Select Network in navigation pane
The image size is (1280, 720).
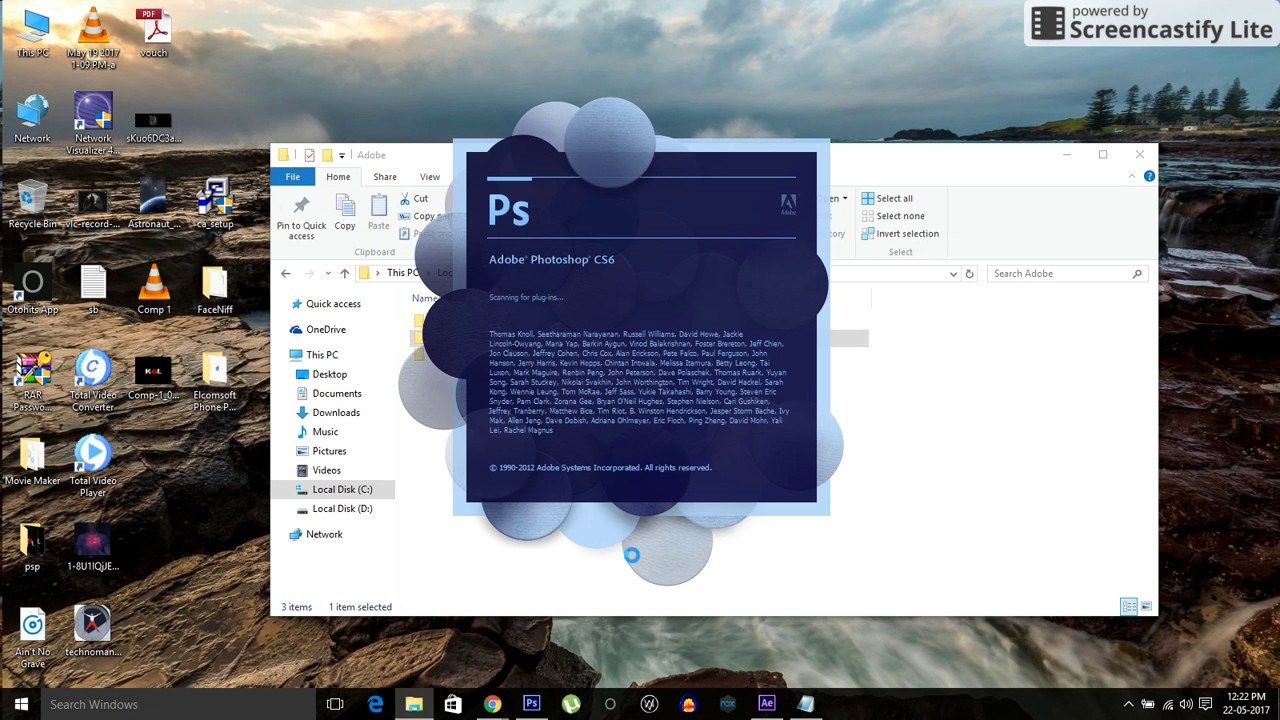[324, 534]
